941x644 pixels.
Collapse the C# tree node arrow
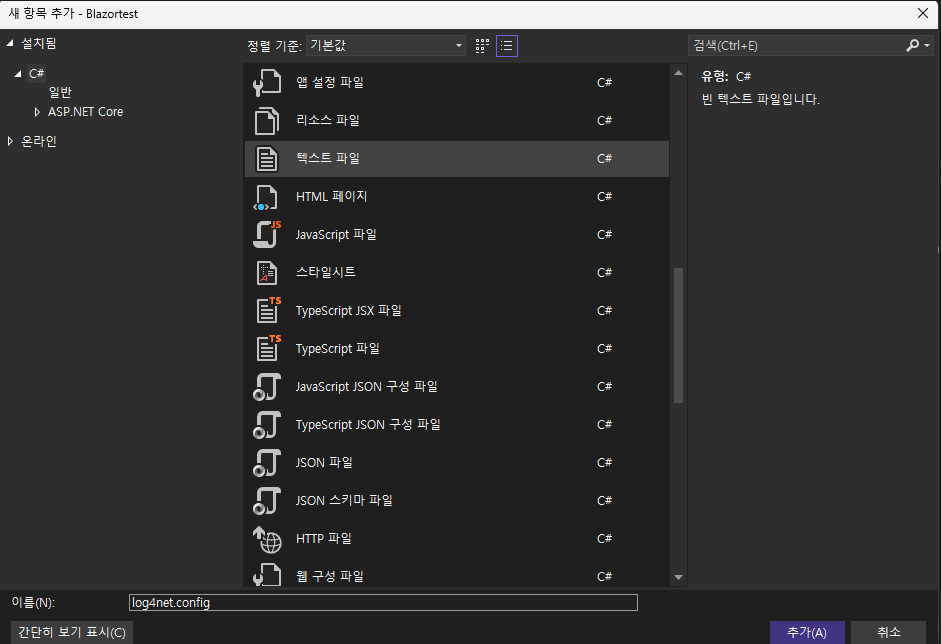click(x=17, y=74)
